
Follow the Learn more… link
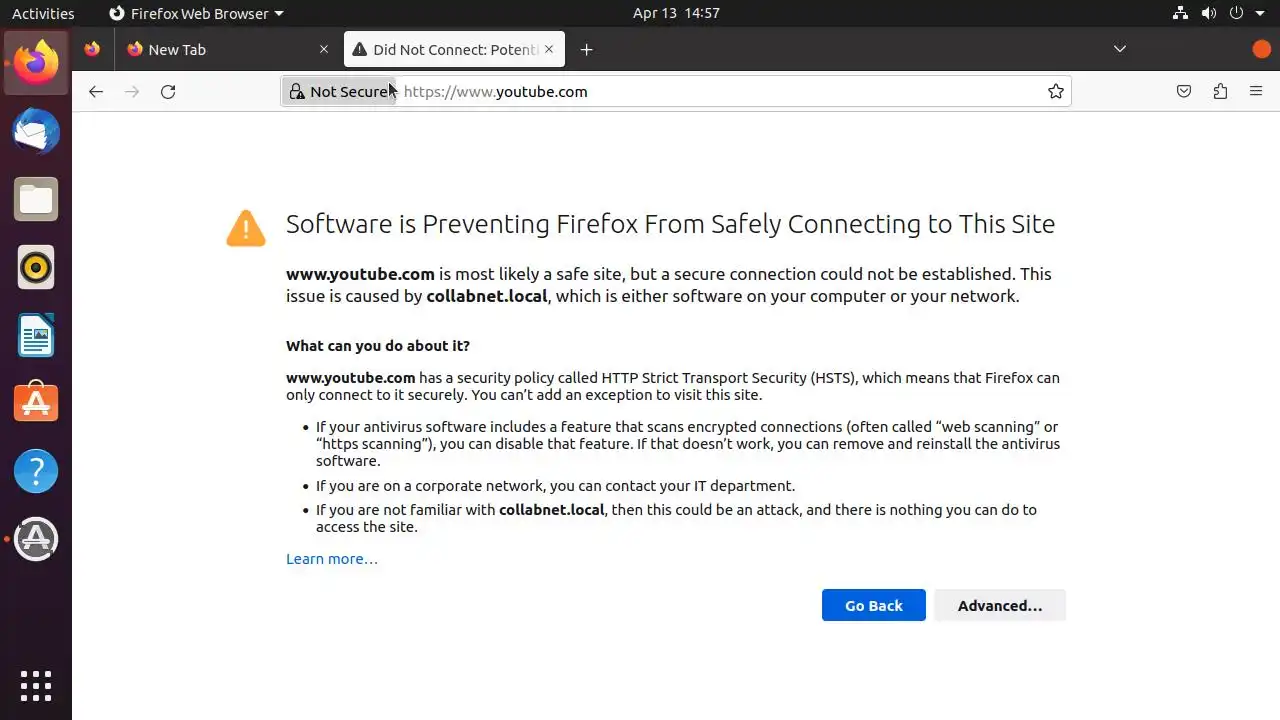click(332, 559)
